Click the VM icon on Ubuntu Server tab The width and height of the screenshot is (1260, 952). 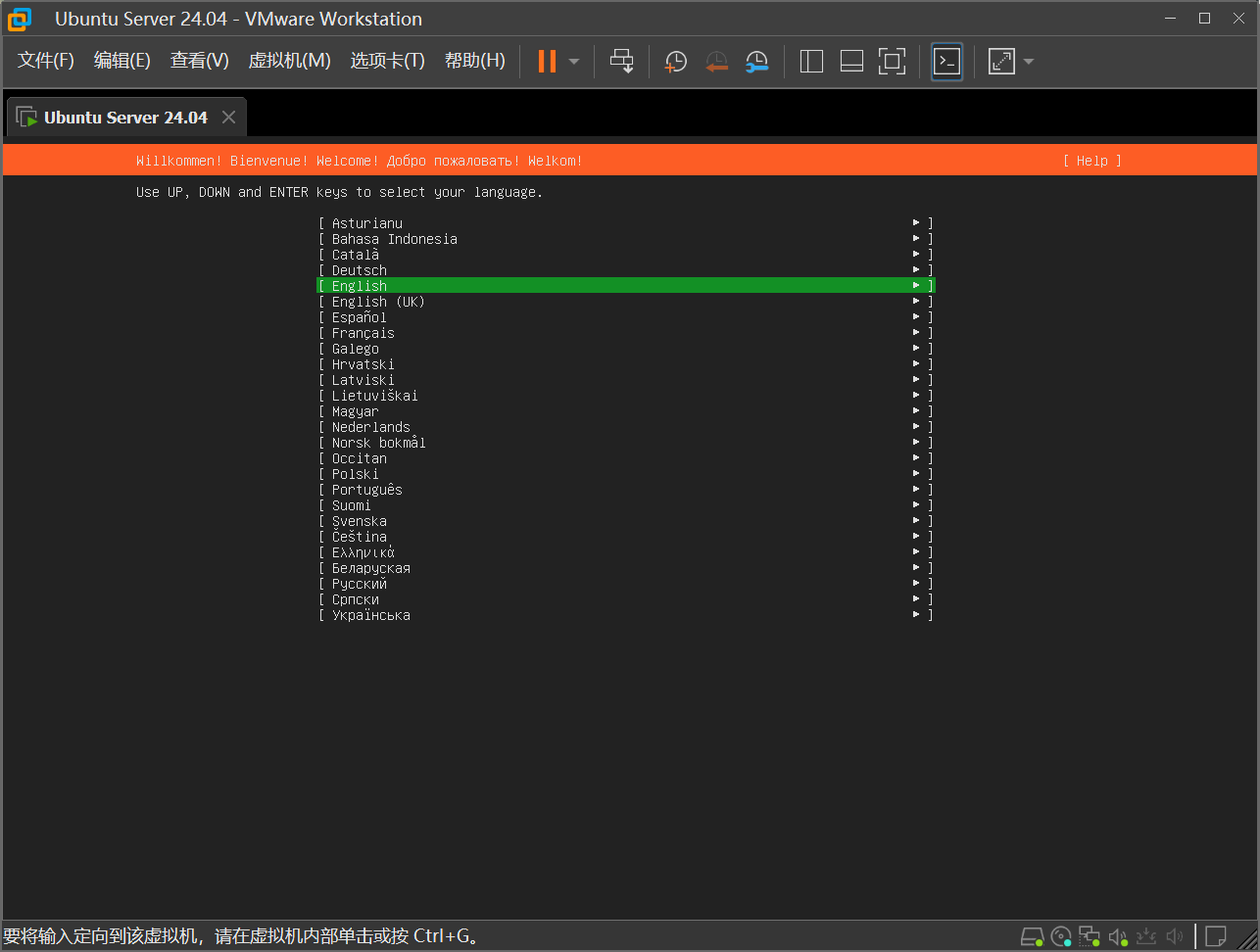point(27,118)
